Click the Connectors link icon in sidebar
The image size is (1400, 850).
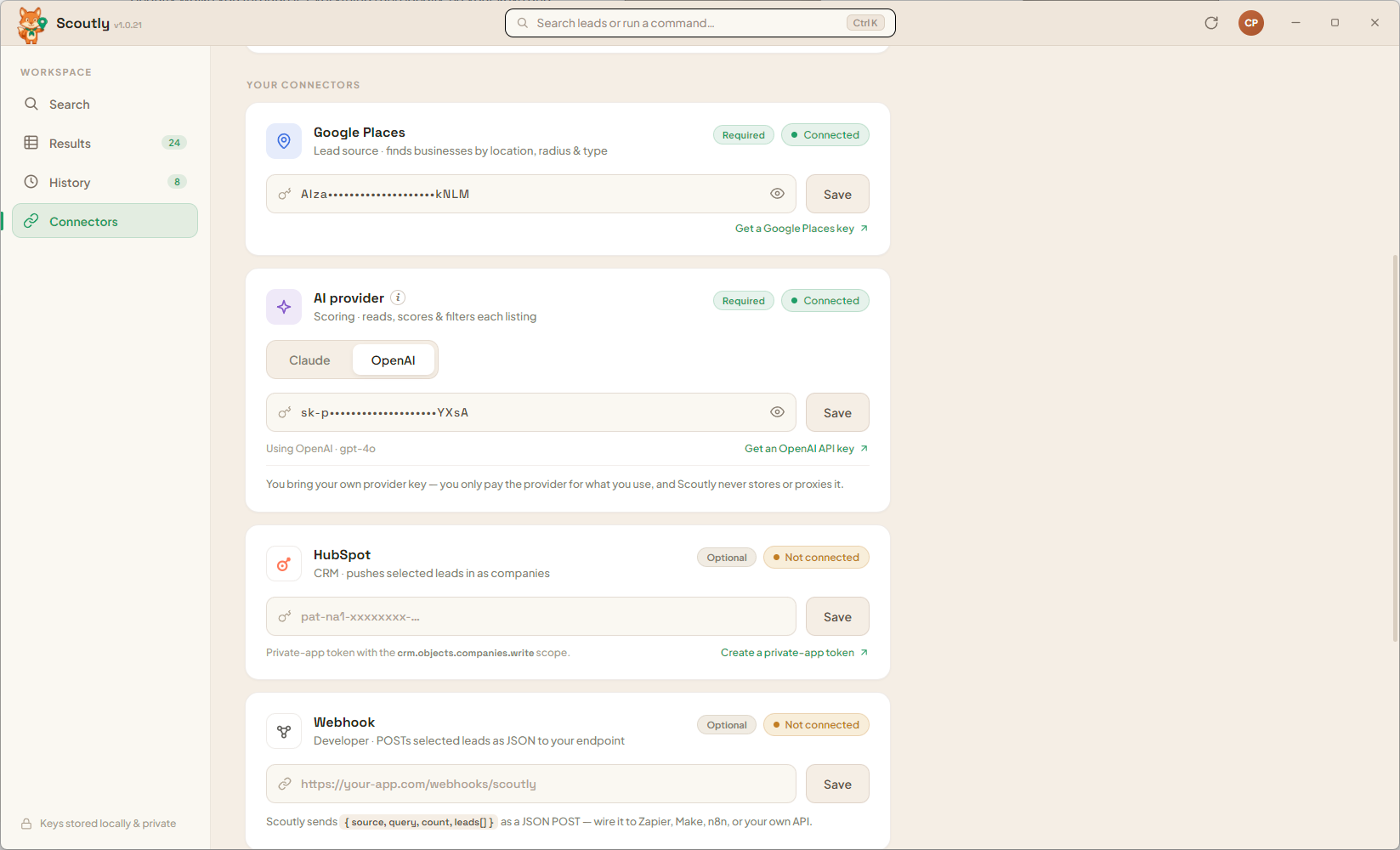(31, 221)
